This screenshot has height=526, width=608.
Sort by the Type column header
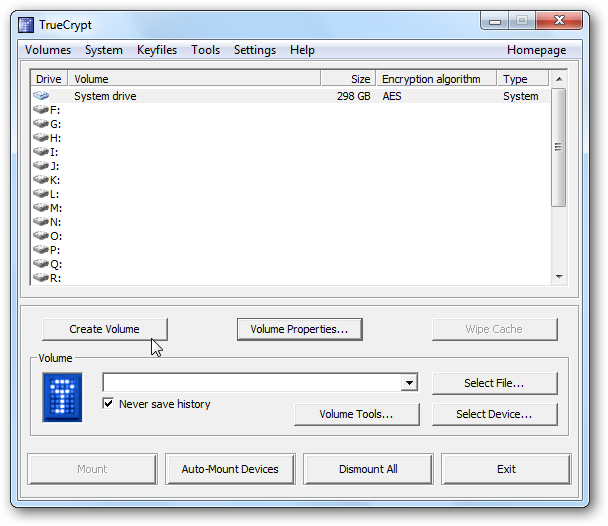pos(523,79)
